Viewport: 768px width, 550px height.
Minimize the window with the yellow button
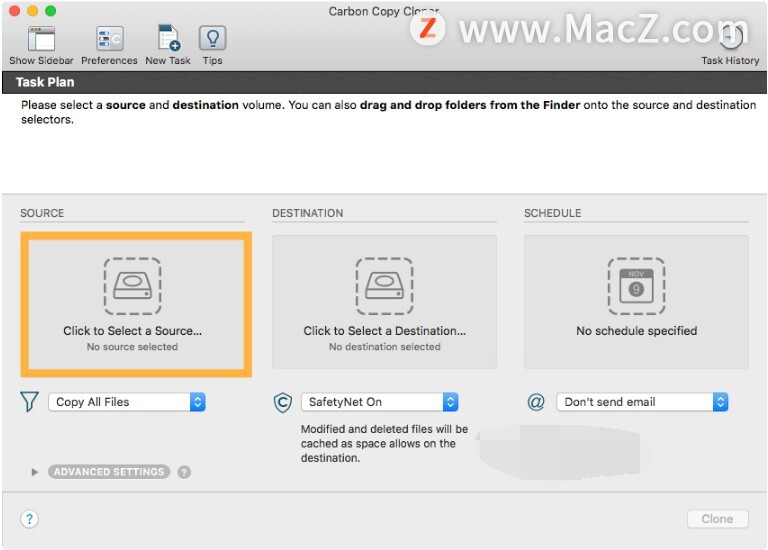tap(32, 11)
